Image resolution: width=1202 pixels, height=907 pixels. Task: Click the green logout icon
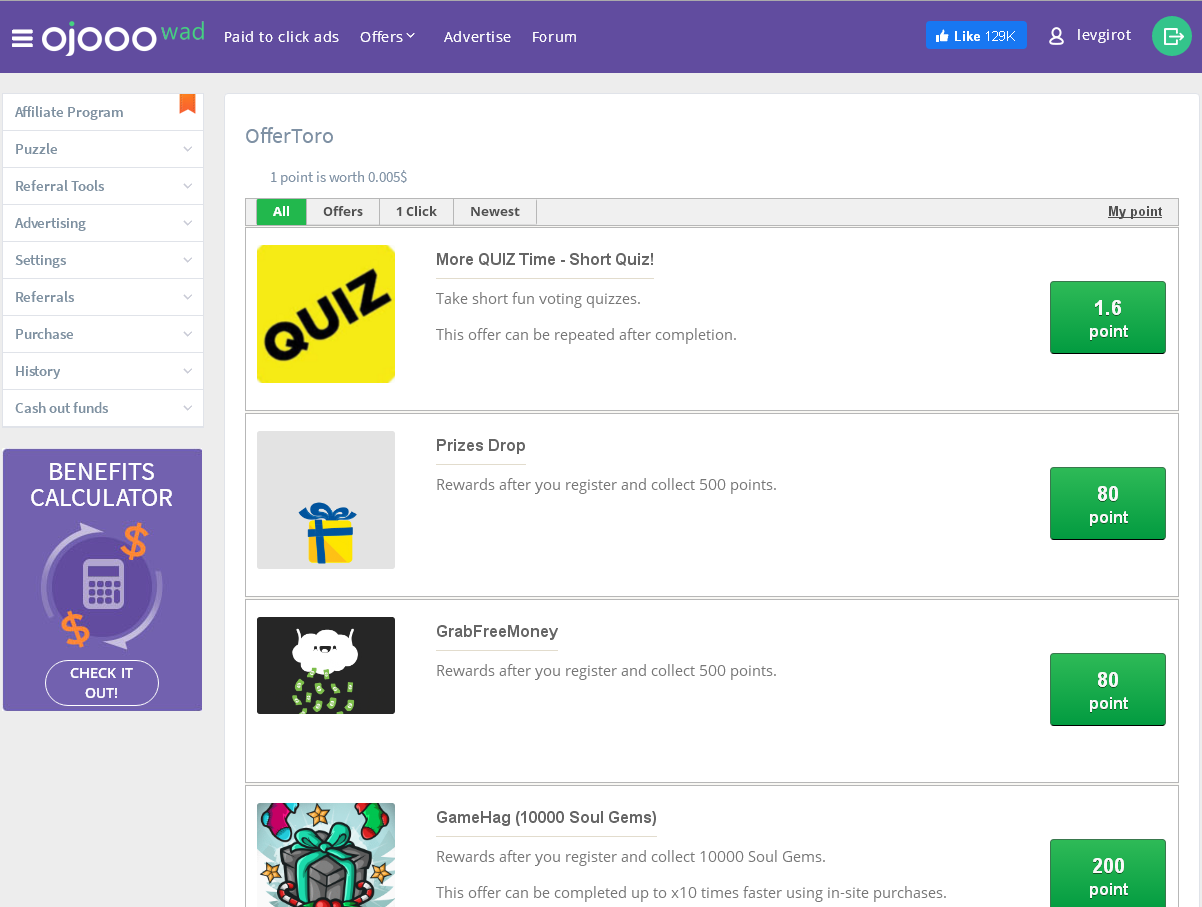[1172, 36]
